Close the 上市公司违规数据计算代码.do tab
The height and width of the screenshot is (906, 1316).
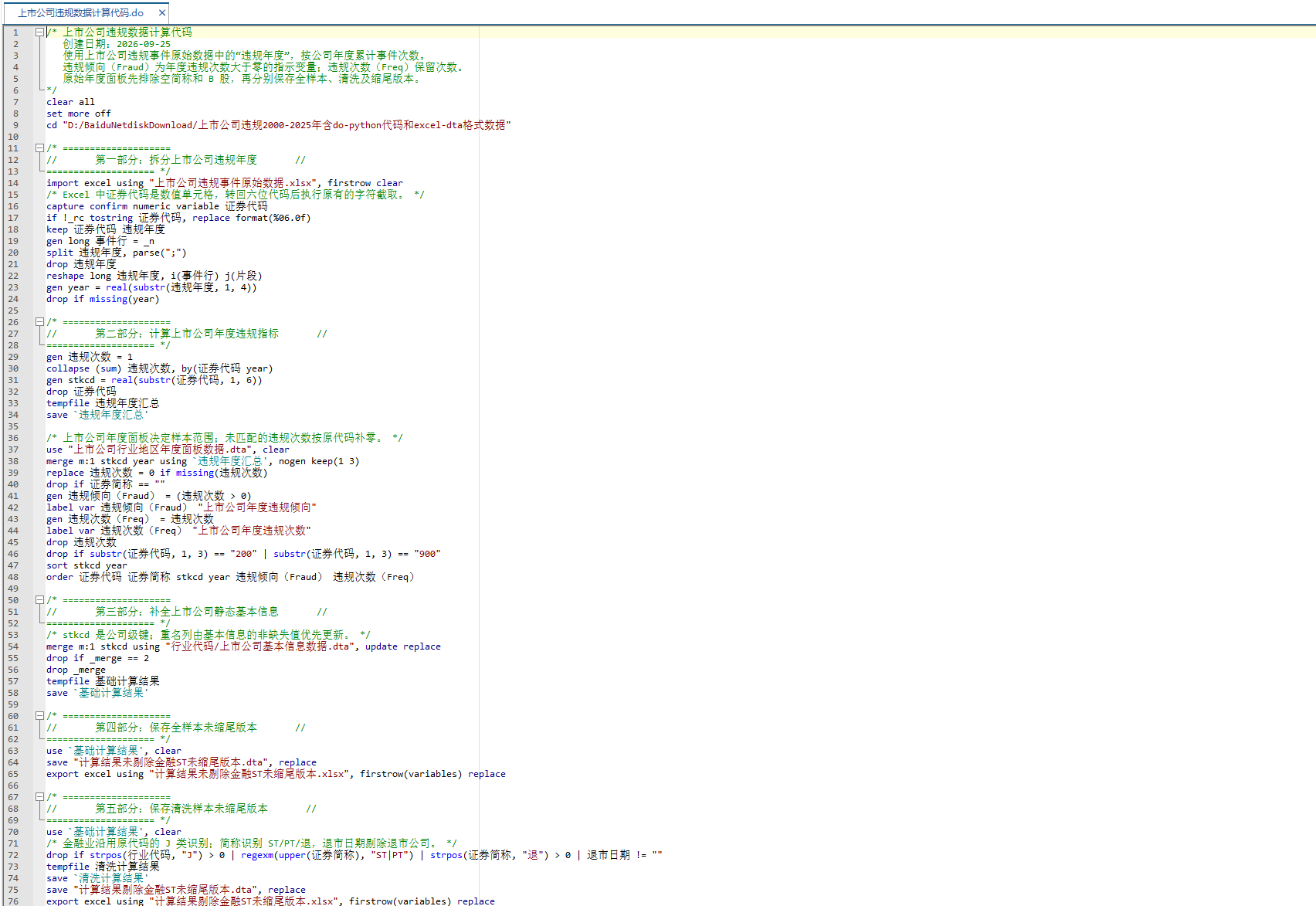pos(162,12)
